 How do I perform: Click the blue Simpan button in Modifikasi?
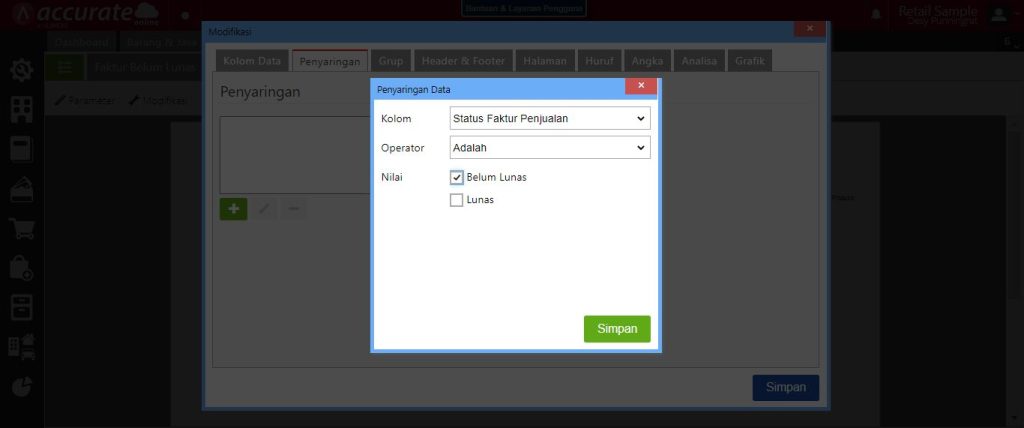point(785,388)
